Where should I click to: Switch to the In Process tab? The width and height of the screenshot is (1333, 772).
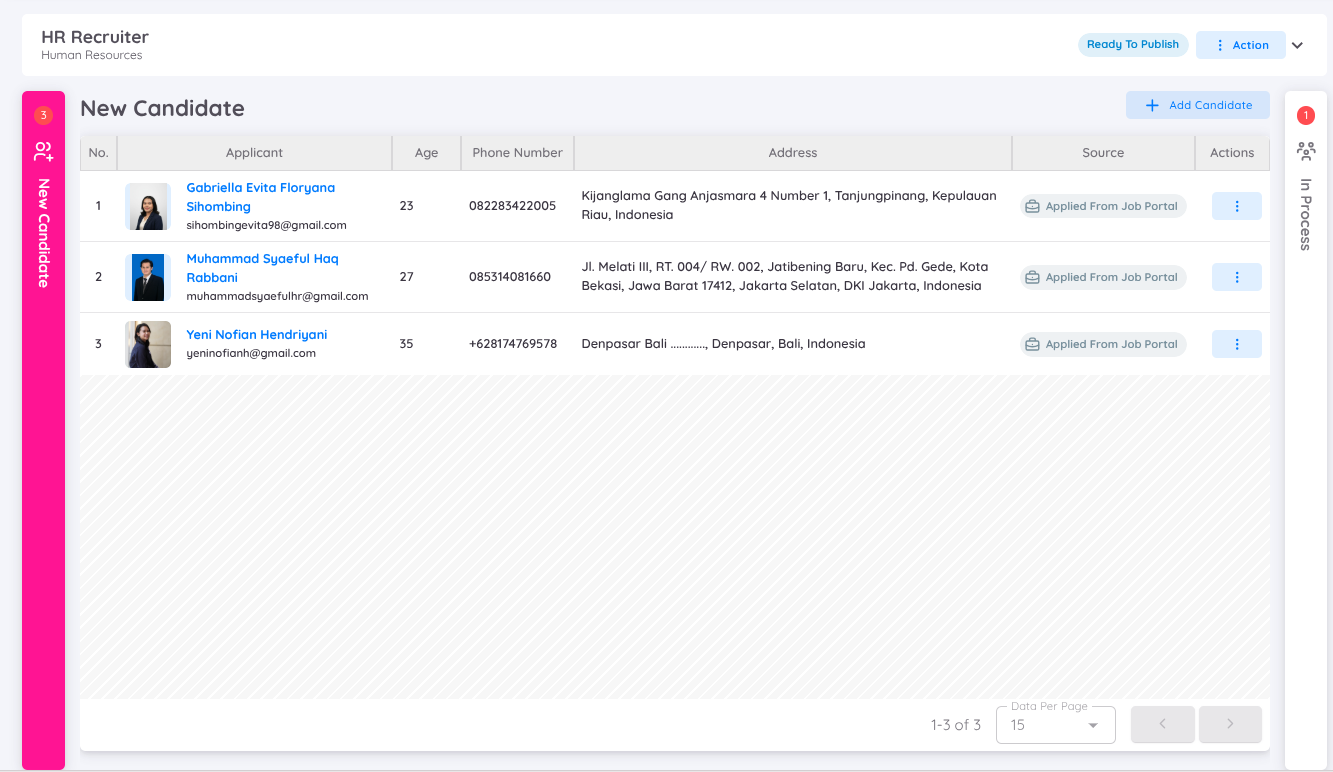coord(1305,214)
